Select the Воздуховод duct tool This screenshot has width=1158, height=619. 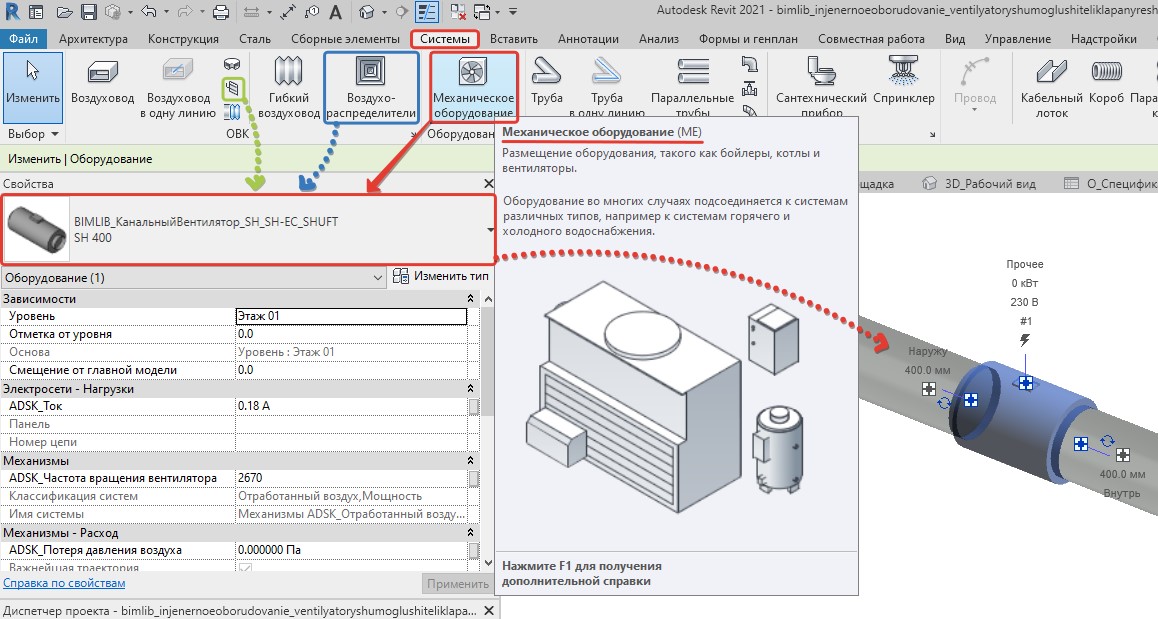pyautogui.click(x=103, y=83)
